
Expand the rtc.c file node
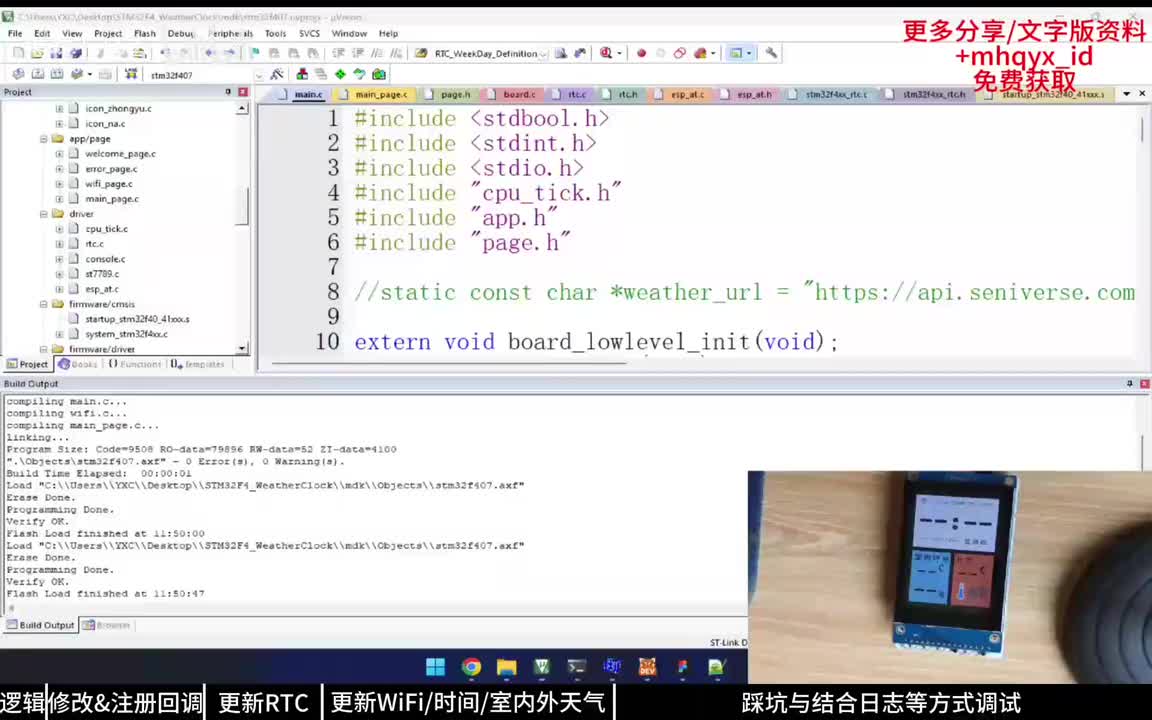[x=60, y=244]
